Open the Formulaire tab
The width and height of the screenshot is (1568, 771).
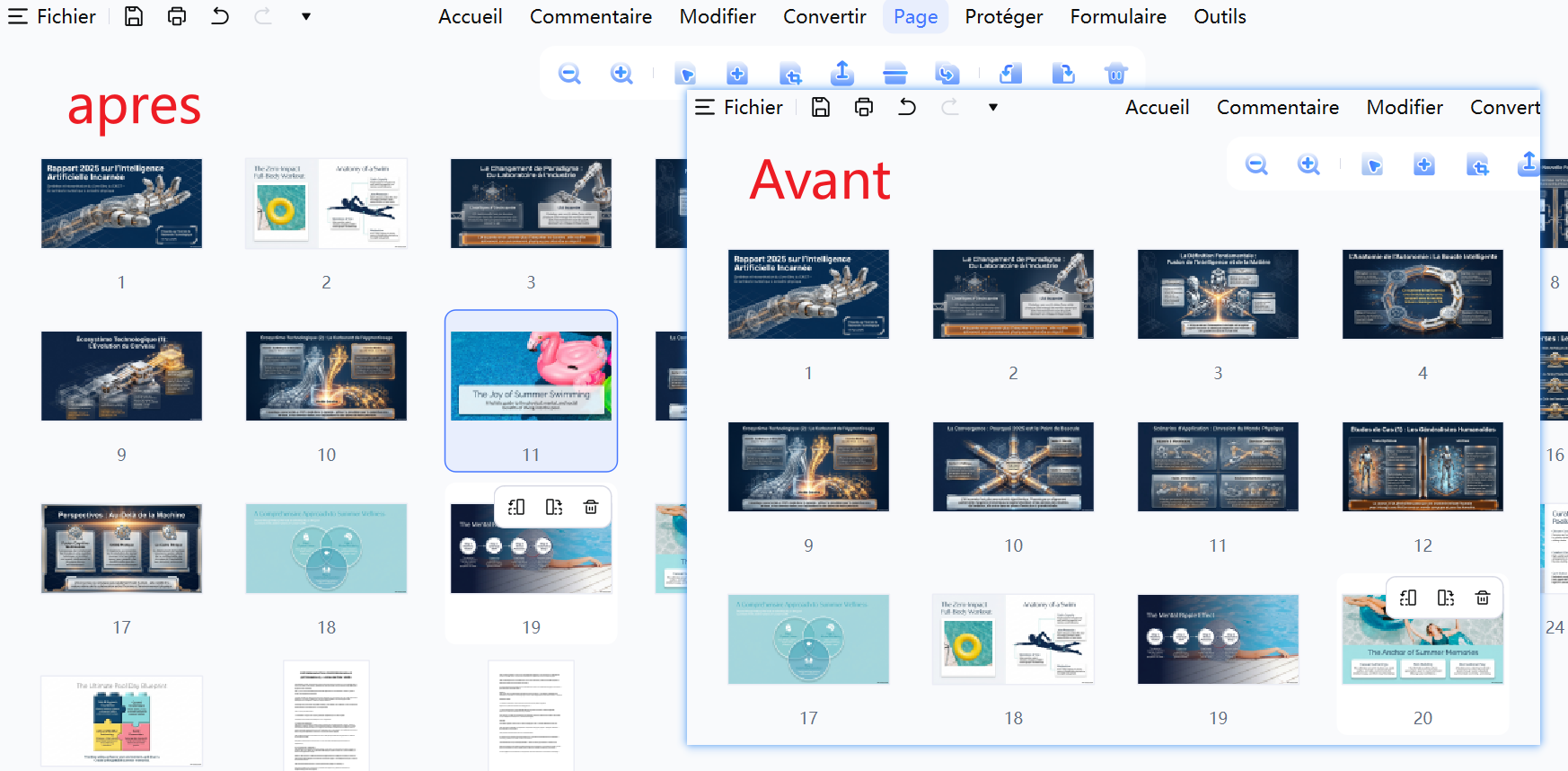pyautogui.click(x=1118, y=16)
